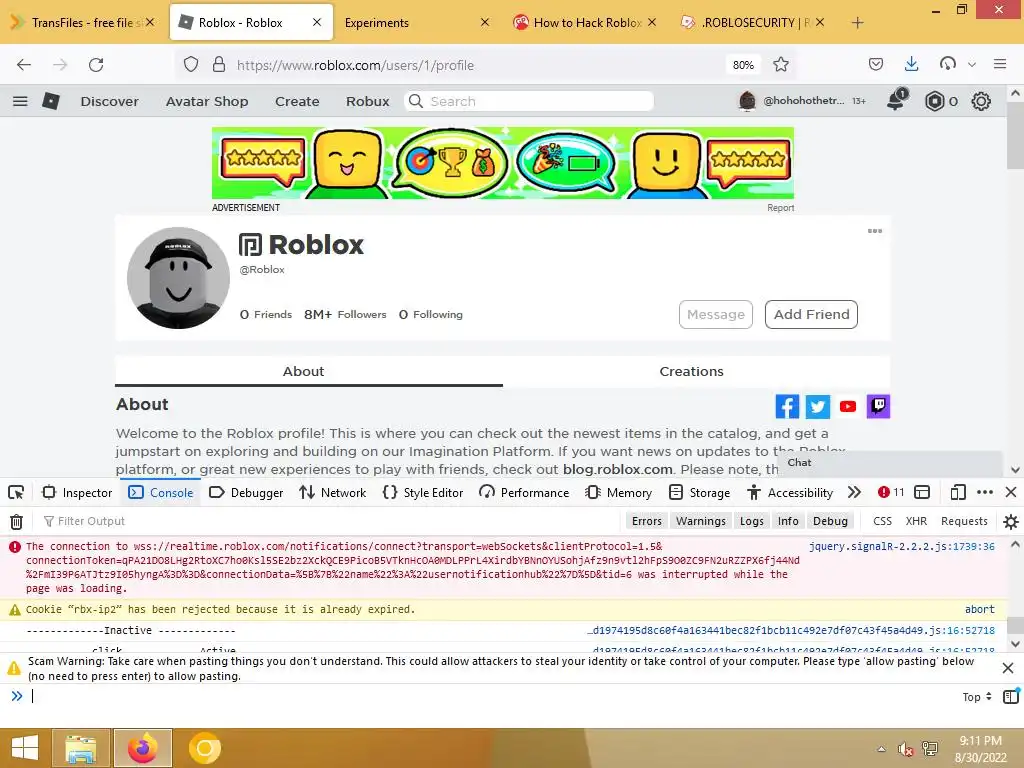The height and width of the screenshot is (768, 1024).
Task: Open the Windows Start button
Action: pos(25,748)
